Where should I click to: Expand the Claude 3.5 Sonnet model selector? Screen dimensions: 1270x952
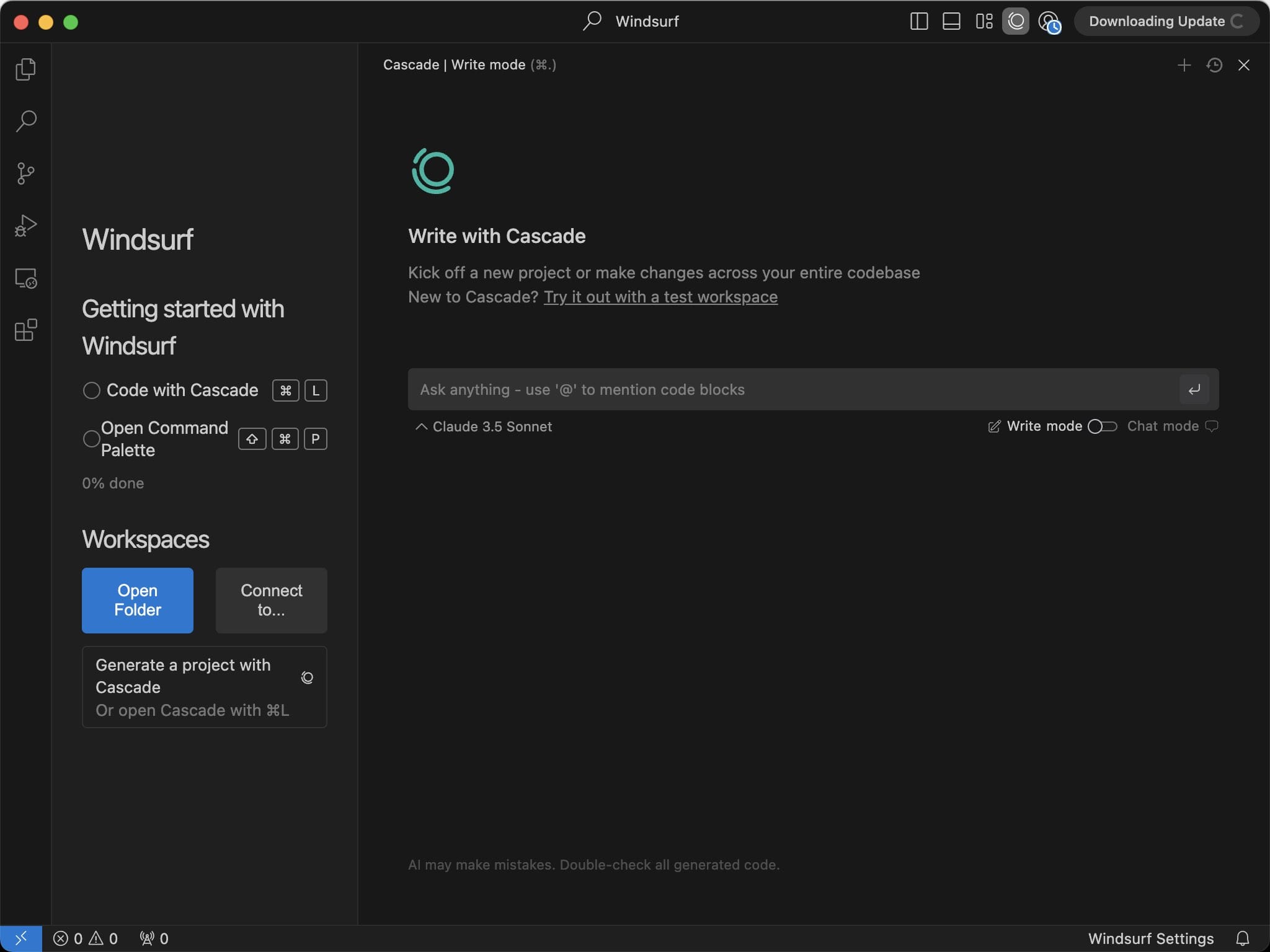click(x=484, y=426)
